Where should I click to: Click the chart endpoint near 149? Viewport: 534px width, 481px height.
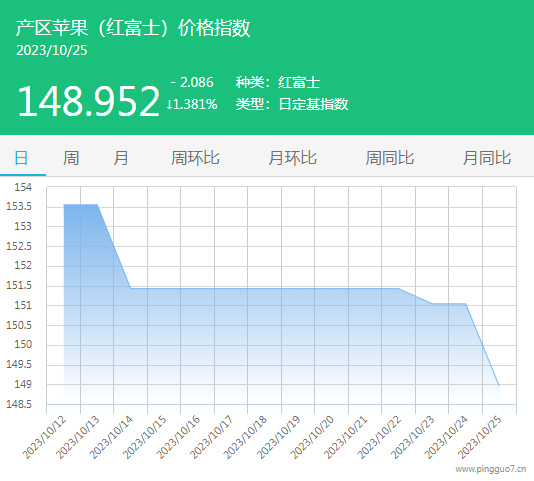click(x=499, y=385)
